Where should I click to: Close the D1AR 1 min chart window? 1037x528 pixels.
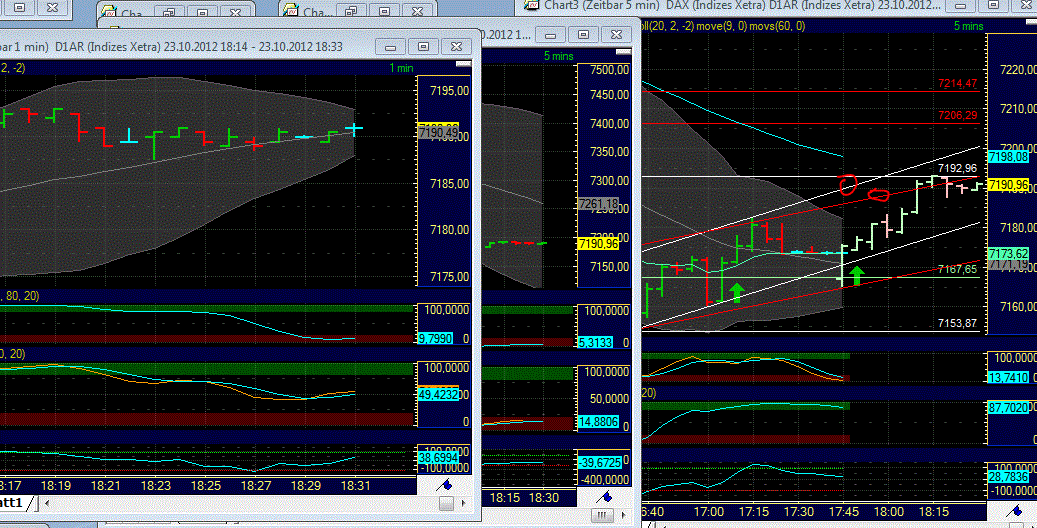[456, 46]
